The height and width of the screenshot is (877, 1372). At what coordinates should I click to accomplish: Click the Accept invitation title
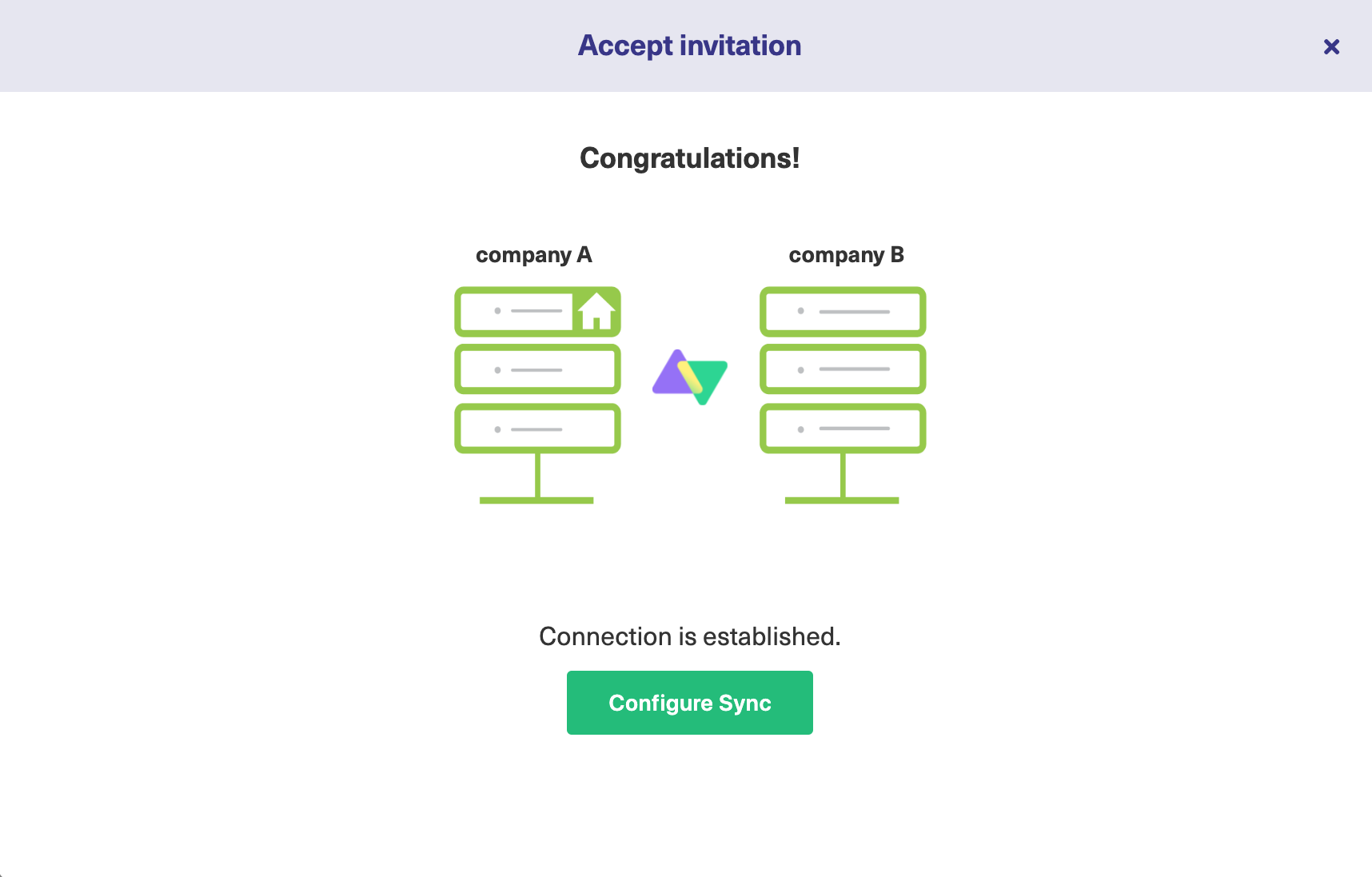[x=689, y=46]
